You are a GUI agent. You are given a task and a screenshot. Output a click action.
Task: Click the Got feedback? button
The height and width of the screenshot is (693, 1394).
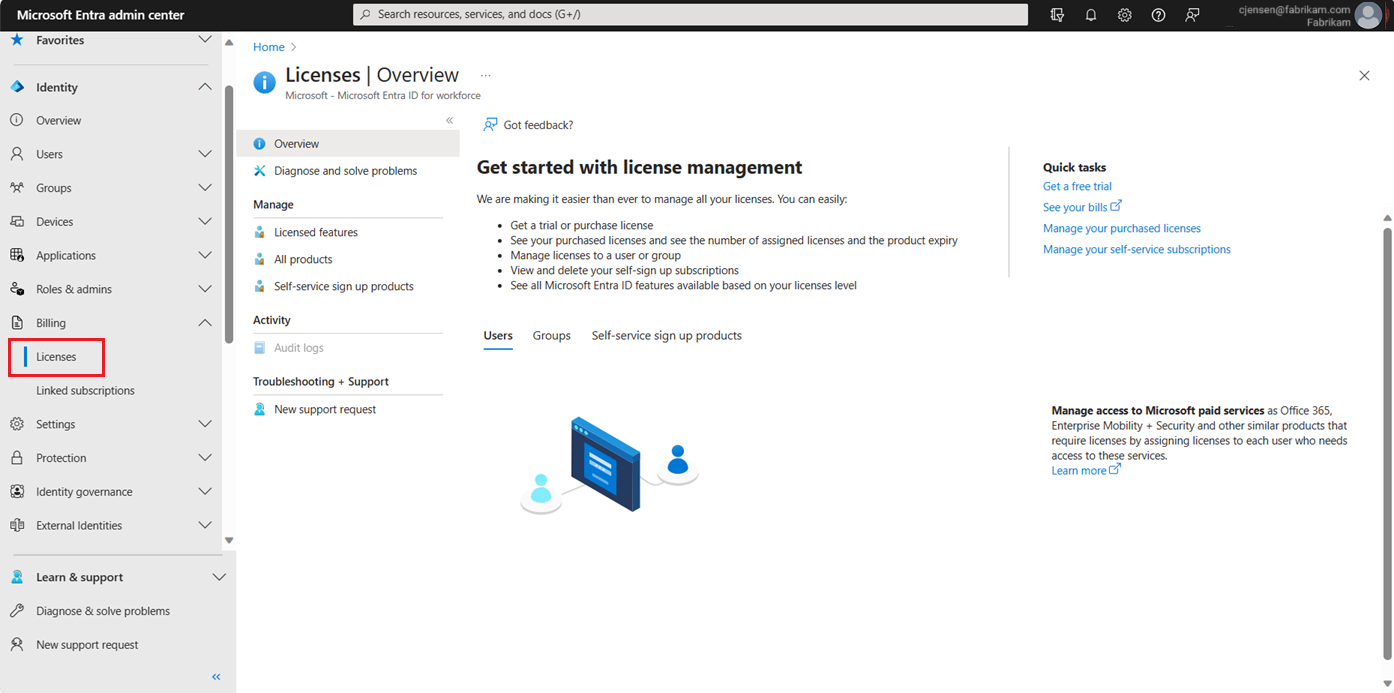528,125
